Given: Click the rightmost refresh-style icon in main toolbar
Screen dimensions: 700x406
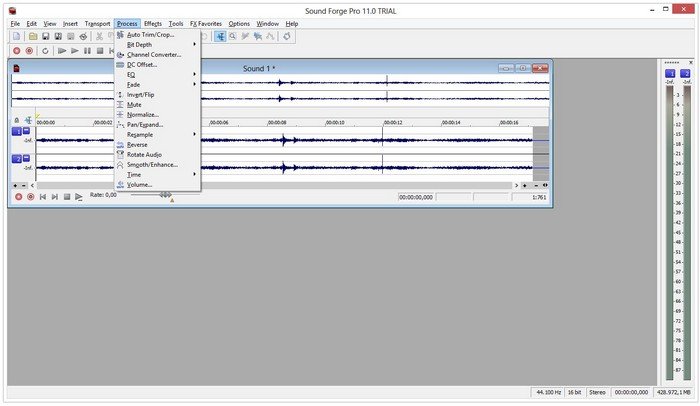Looking at the screenshot, I should pos(287,37).
